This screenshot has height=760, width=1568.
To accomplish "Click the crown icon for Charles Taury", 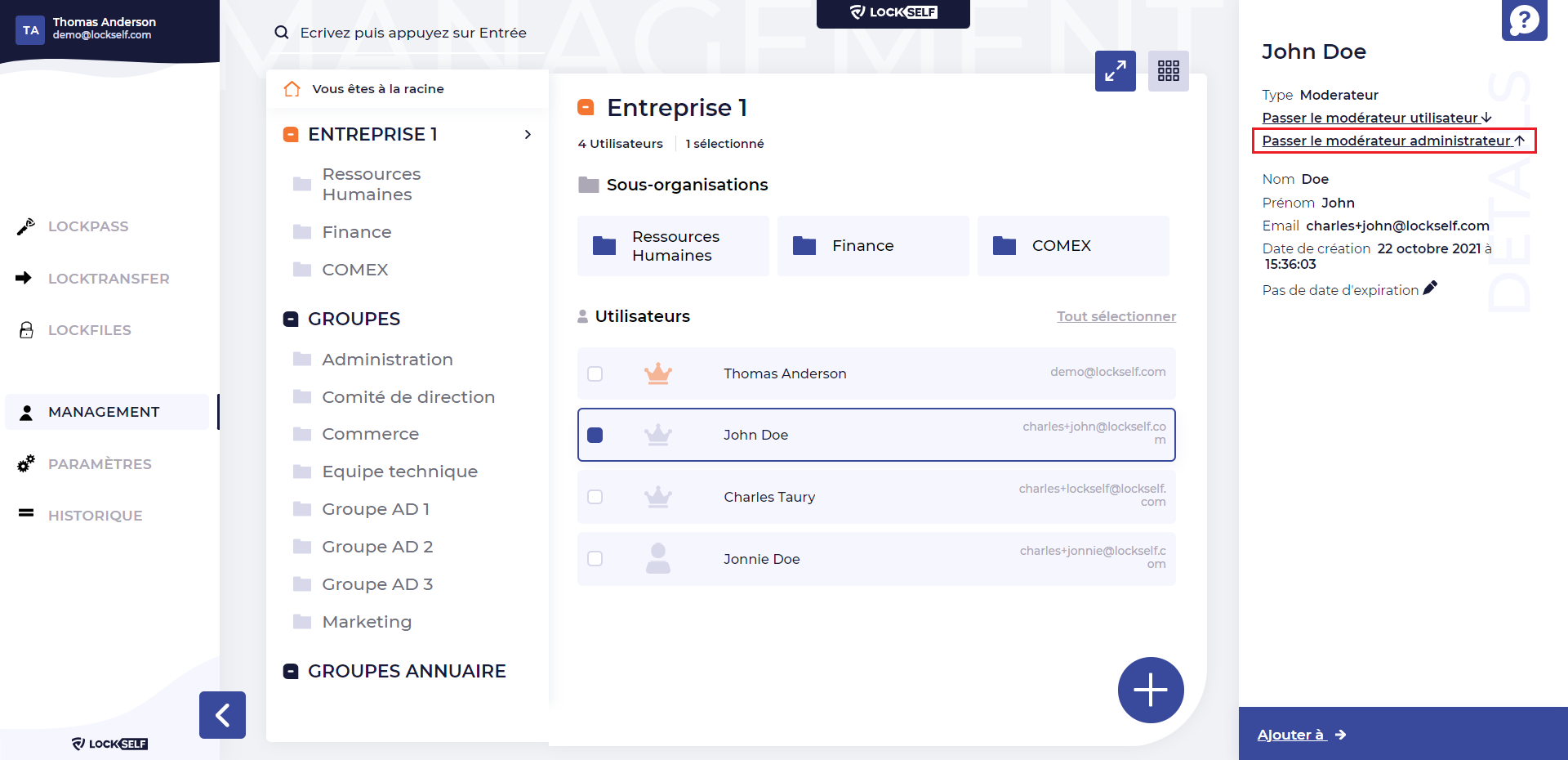I will [x=657, y=497].
